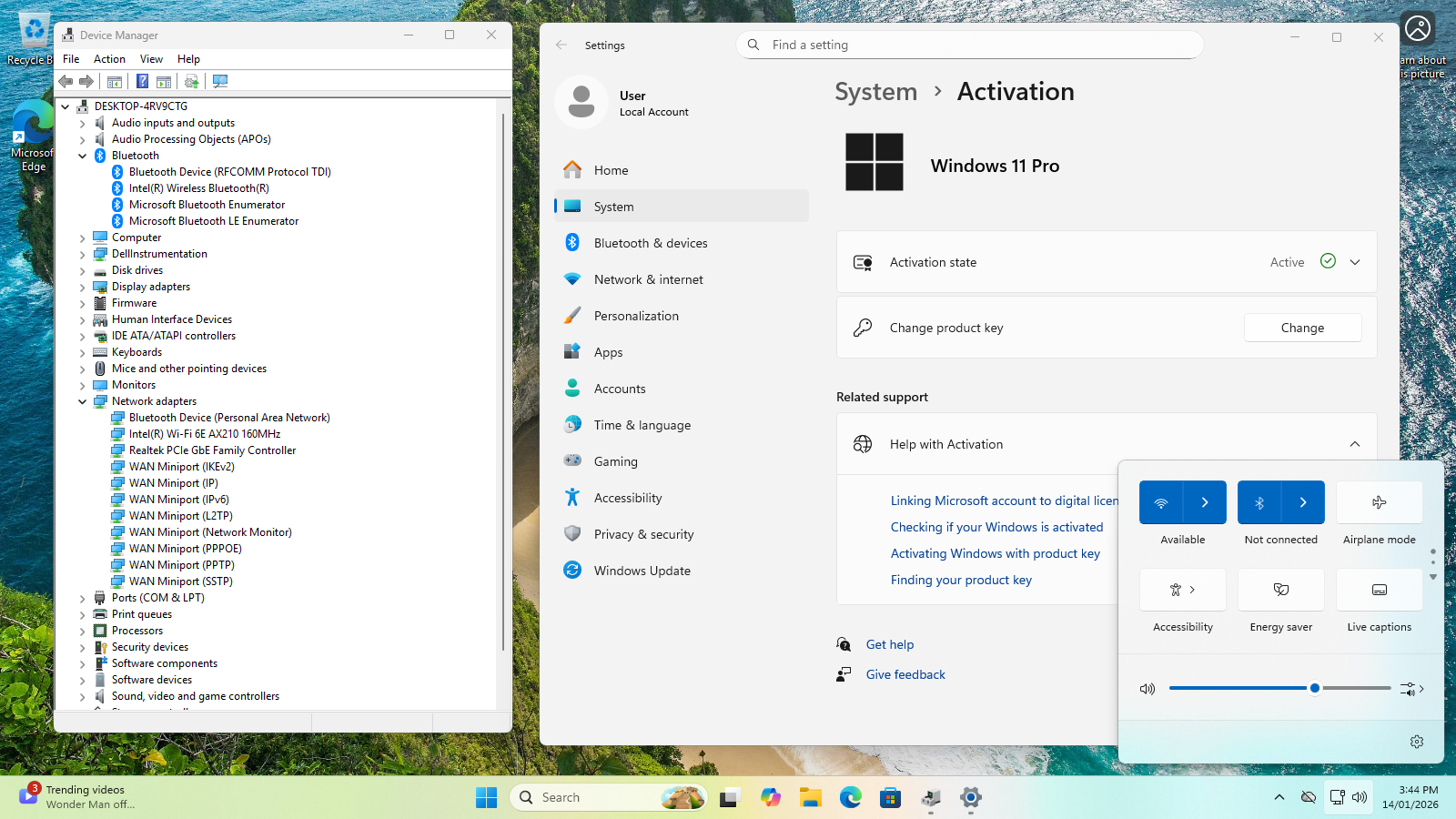Toggle Bluetooth in quick settings
The height and width of the screenshot is (819, 1456).
(1259, 502)
